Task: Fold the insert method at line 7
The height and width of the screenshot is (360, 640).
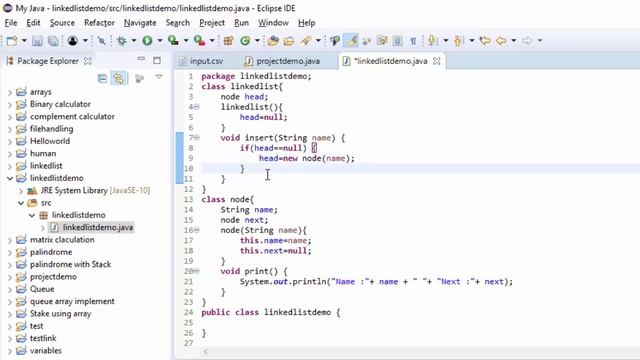Action: [x=197, y=138]
